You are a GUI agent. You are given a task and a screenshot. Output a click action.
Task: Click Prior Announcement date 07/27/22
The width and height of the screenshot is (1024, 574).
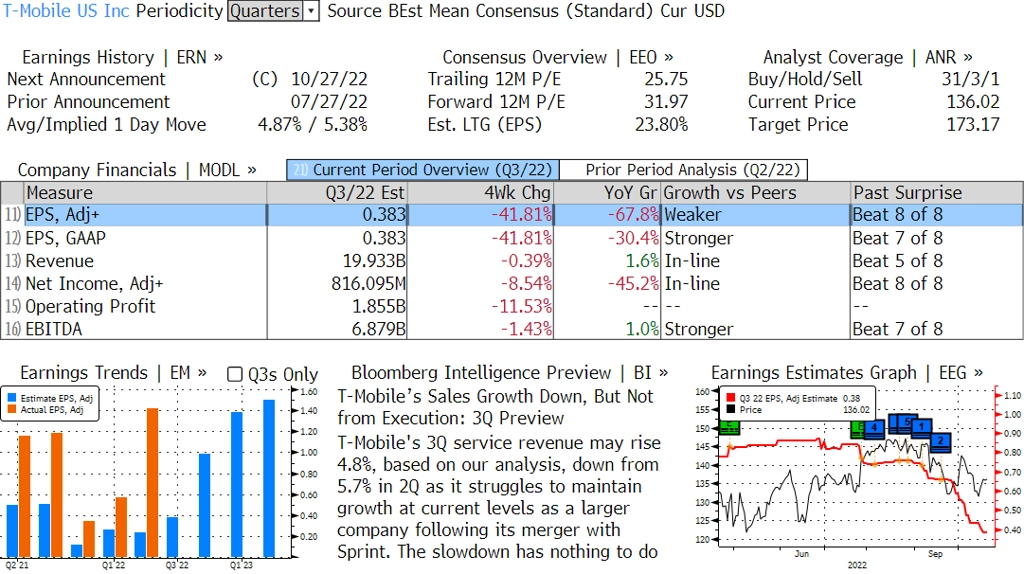click(329, 102)
